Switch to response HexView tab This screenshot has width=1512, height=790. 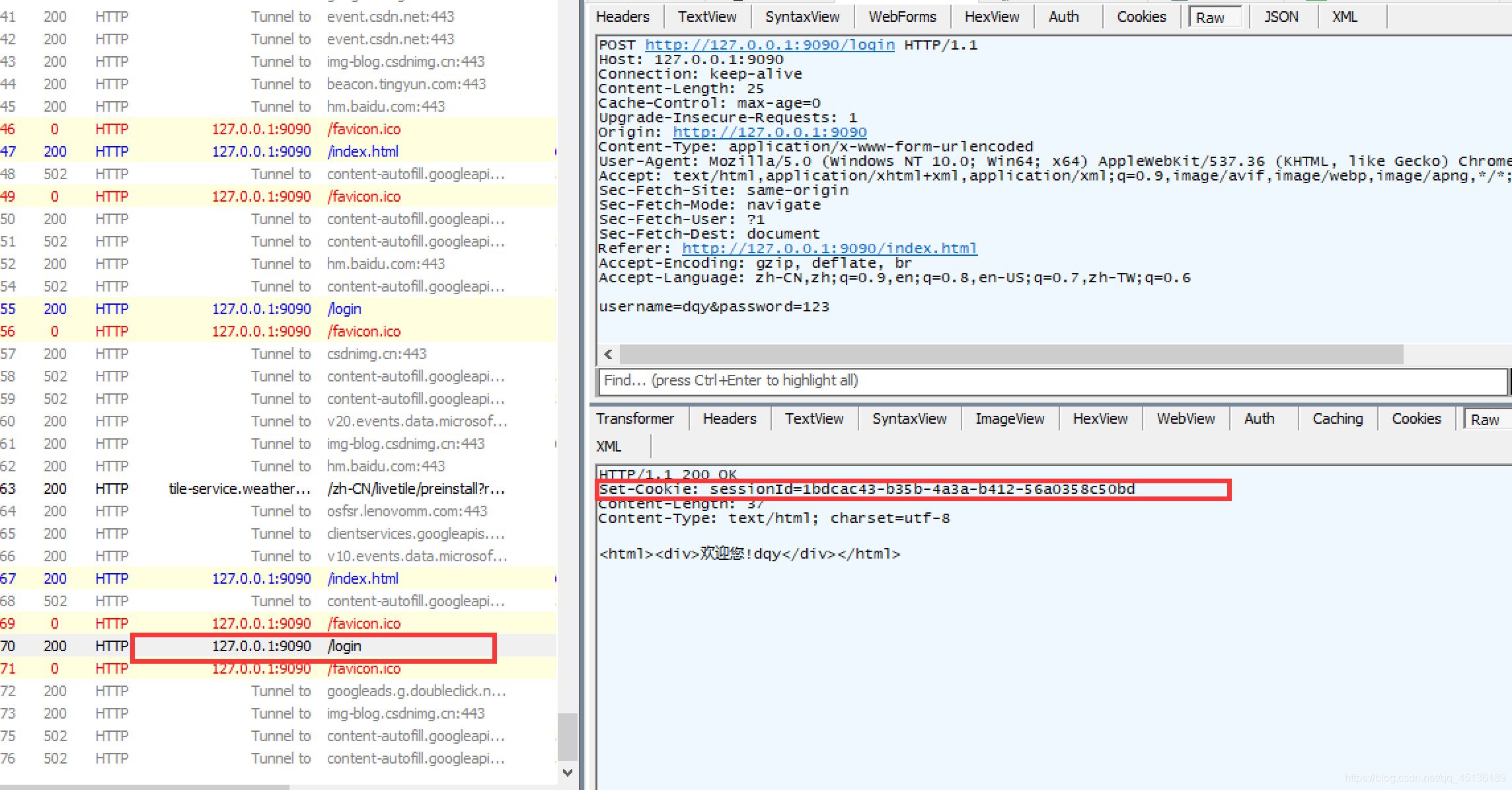point(1100,418)
